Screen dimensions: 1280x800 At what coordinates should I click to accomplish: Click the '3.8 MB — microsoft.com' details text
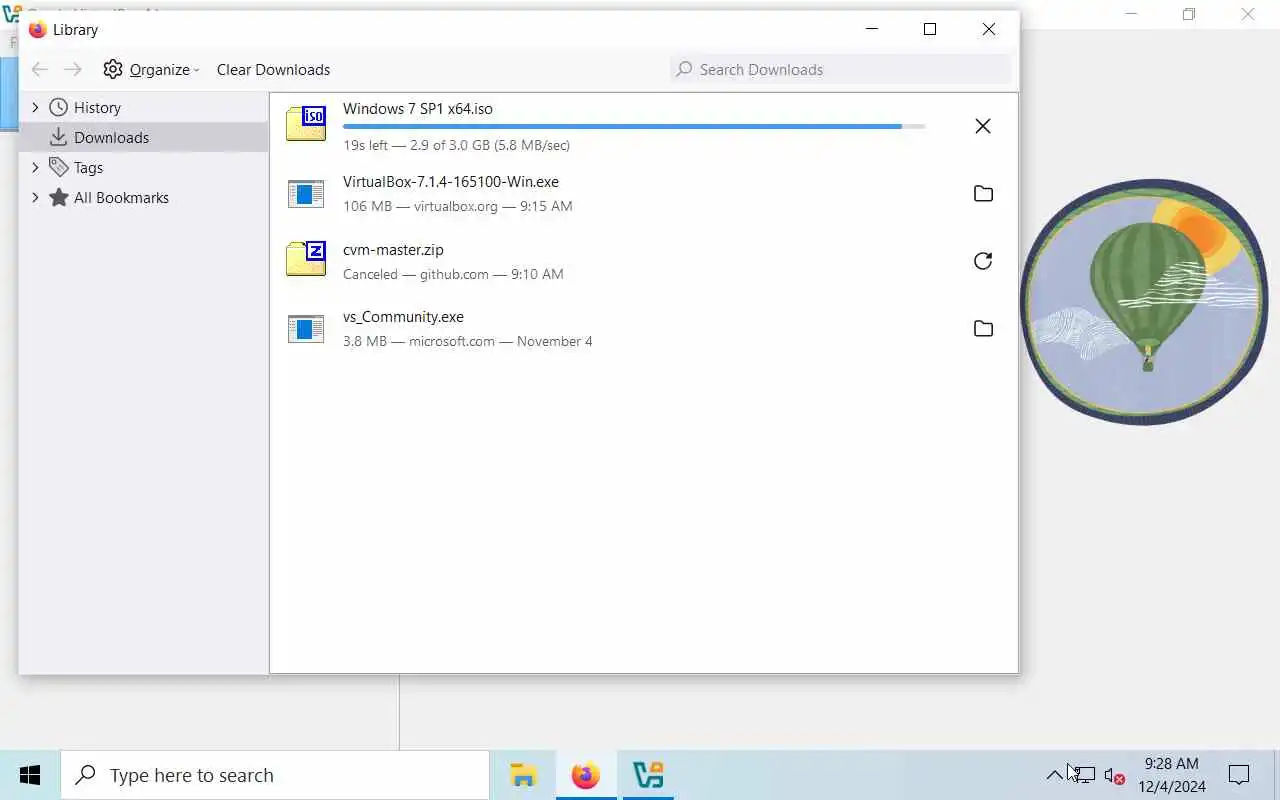click(x=468, y=341)
